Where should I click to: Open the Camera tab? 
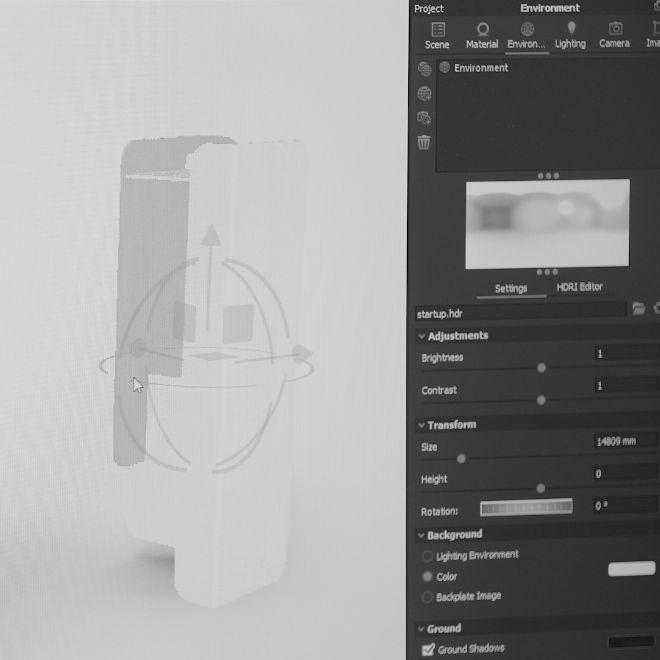click(615, 35)
